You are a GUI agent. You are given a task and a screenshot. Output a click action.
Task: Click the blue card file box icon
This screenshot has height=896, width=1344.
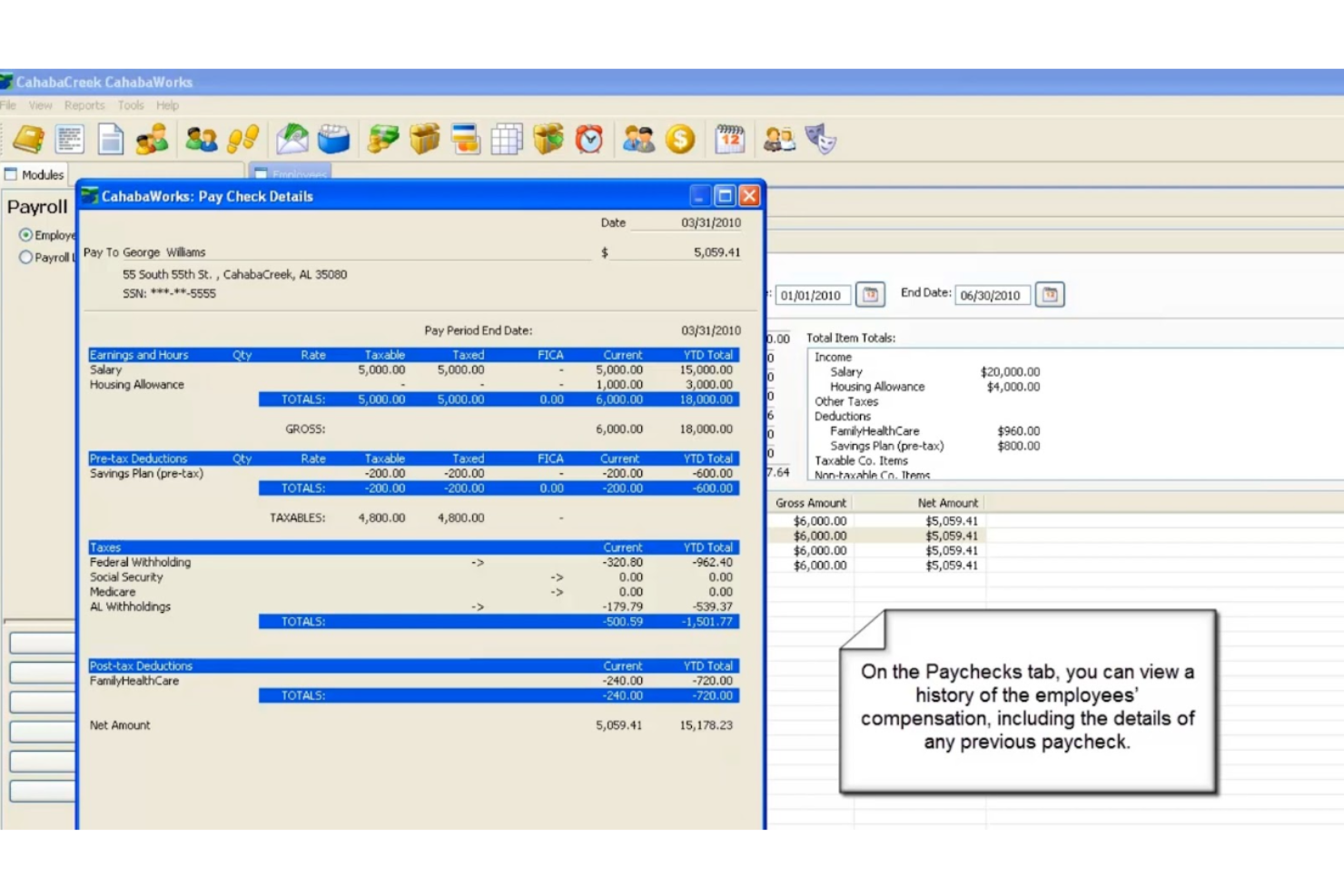[x=333, y=139]
